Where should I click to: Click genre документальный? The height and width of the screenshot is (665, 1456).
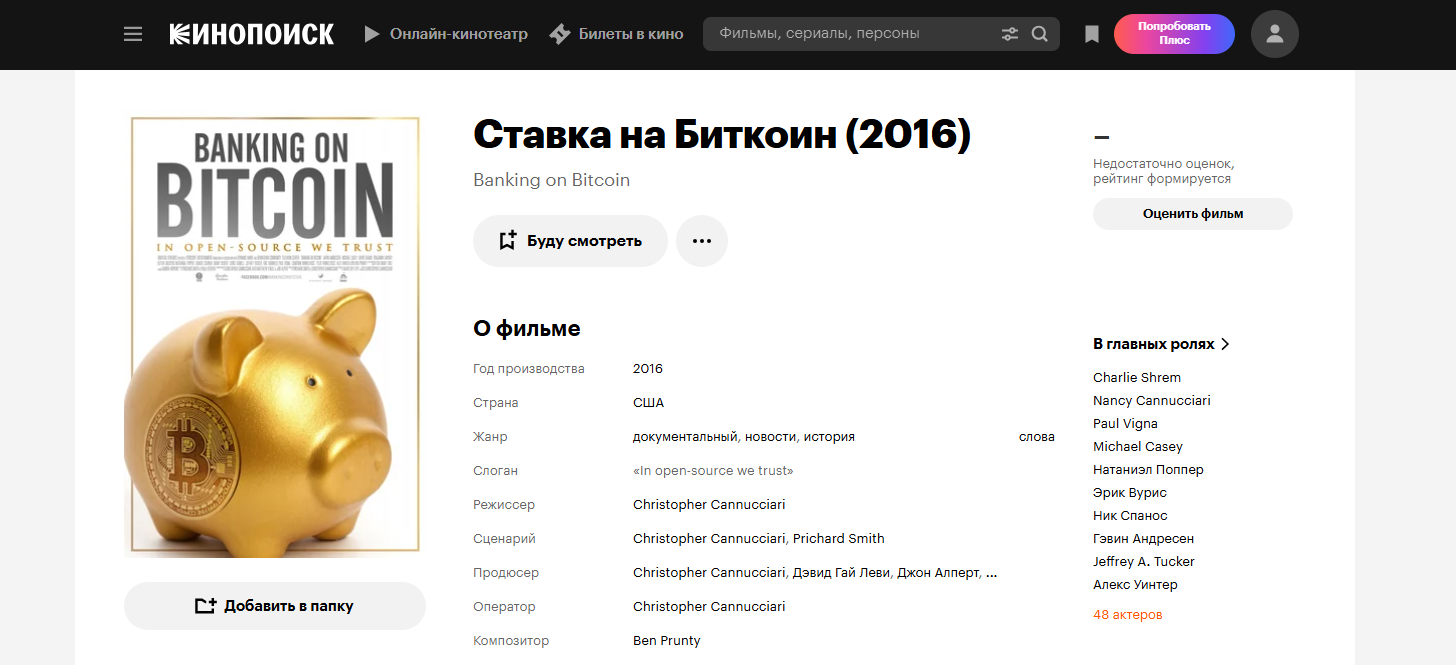click(x=686, y=437)
